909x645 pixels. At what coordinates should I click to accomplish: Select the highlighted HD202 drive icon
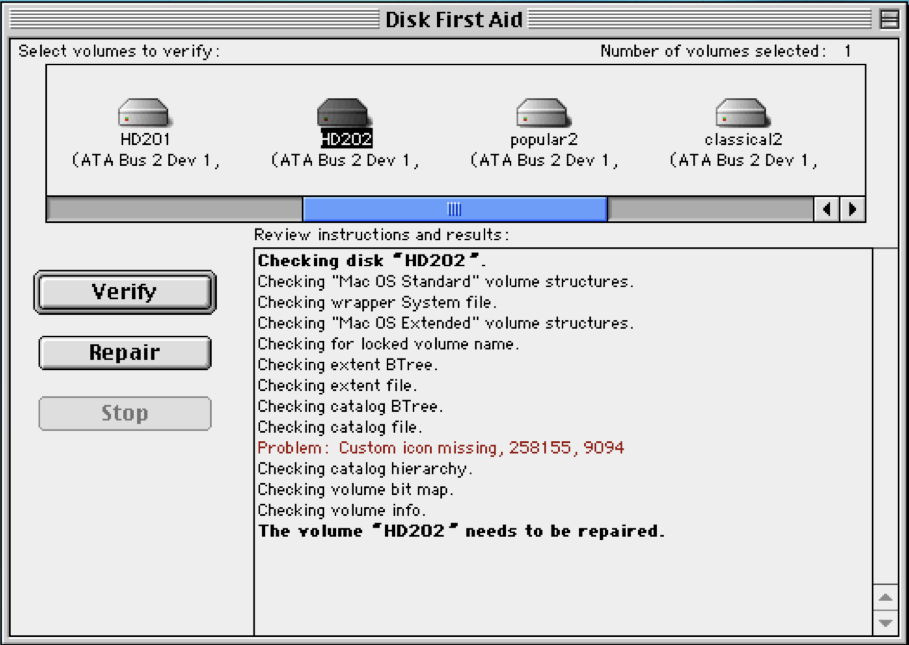(x=343, y=113)
